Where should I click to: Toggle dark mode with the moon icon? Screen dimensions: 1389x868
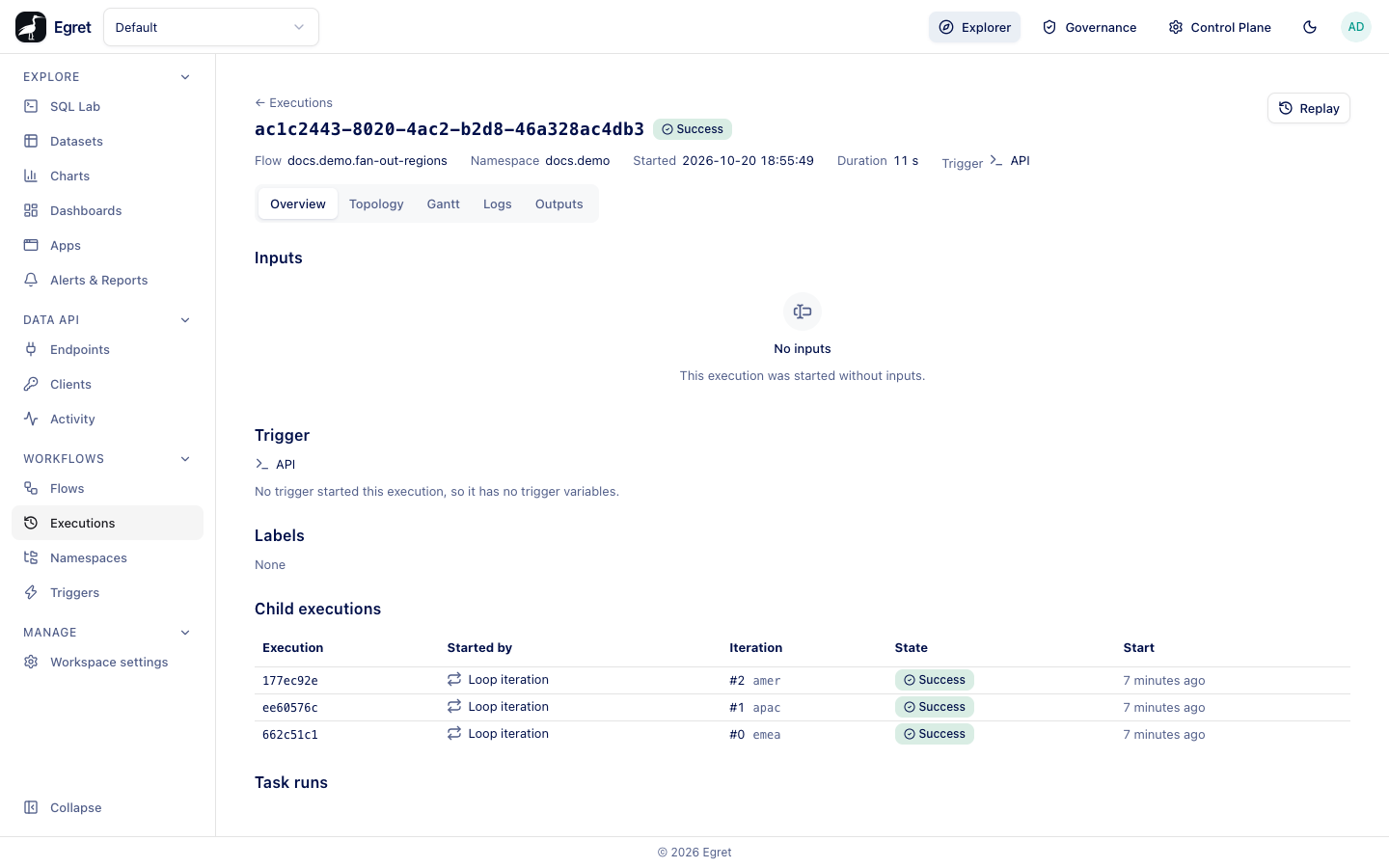pyautogui.click(x=1310, y=27)
